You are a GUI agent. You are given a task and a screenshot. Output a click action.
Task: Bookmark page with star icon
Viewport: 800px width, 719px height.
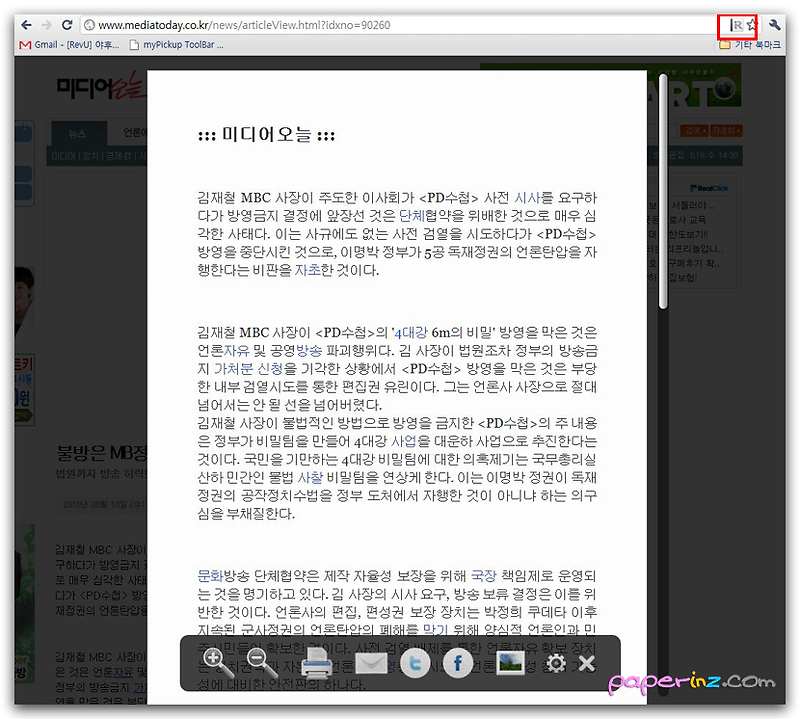click(x=751, y=24)
